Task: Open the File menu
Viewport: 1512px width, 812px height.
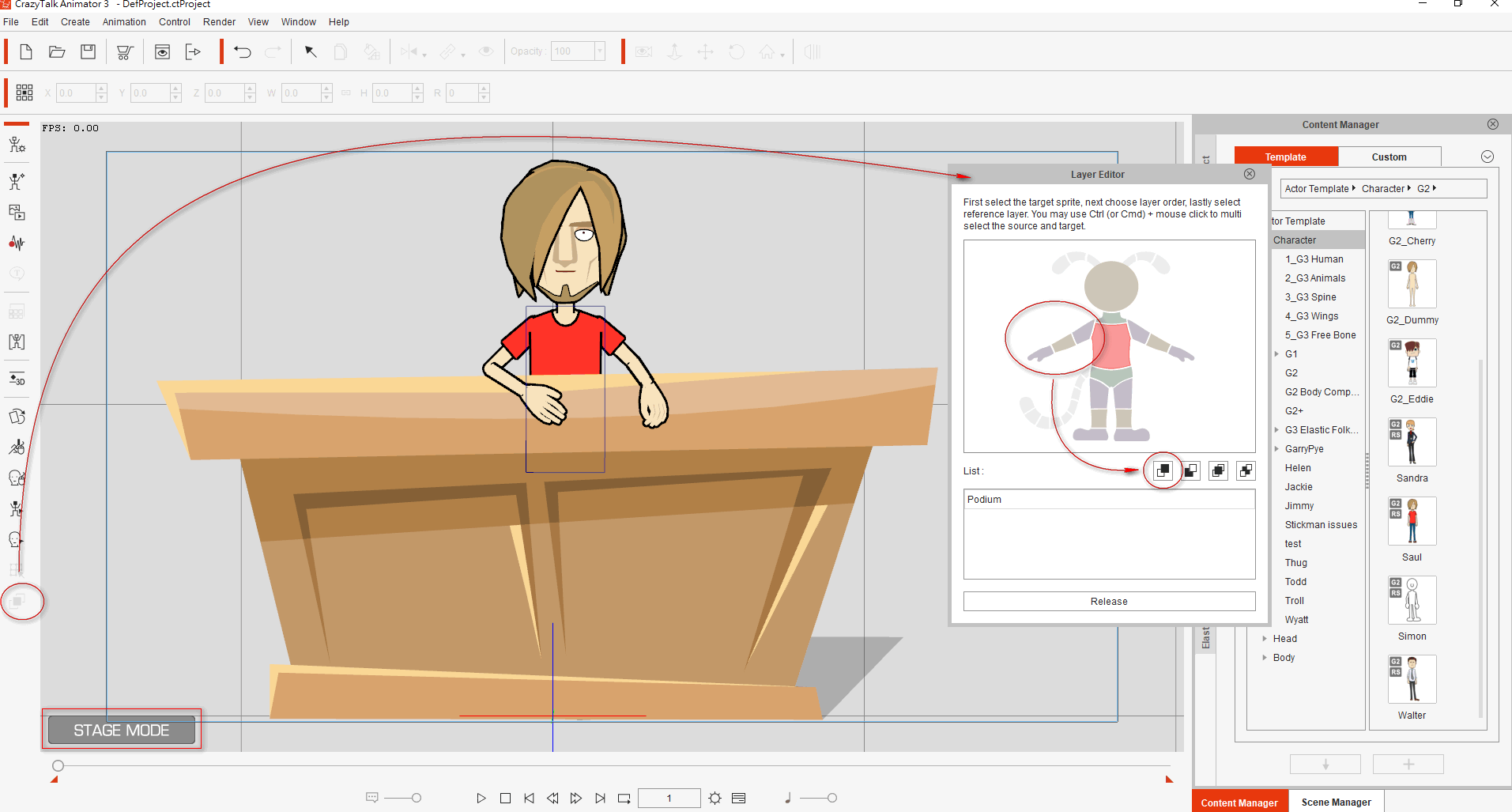Action: [x=11, y=22]
